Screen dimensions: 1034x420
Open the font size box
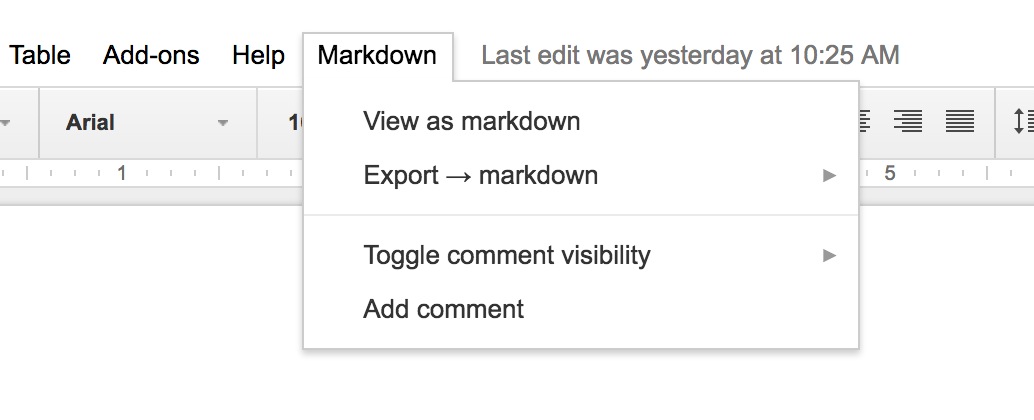click(x=296, y=122)
